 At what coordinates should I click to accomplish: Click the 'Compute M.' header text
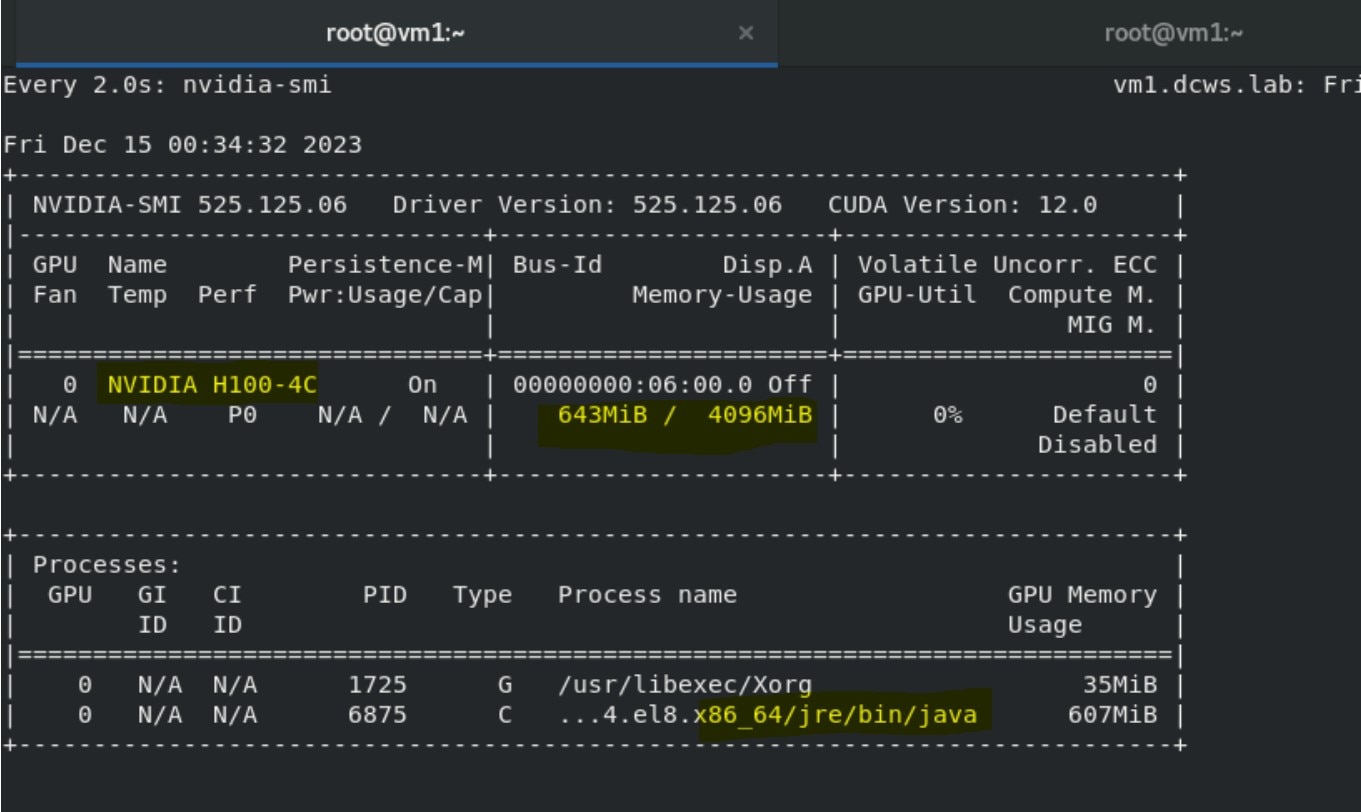click(1082, 295)
